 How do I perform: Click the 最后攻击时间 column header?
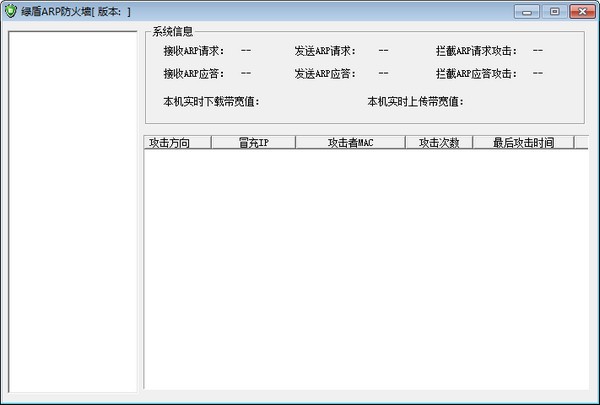pos(523,143)
